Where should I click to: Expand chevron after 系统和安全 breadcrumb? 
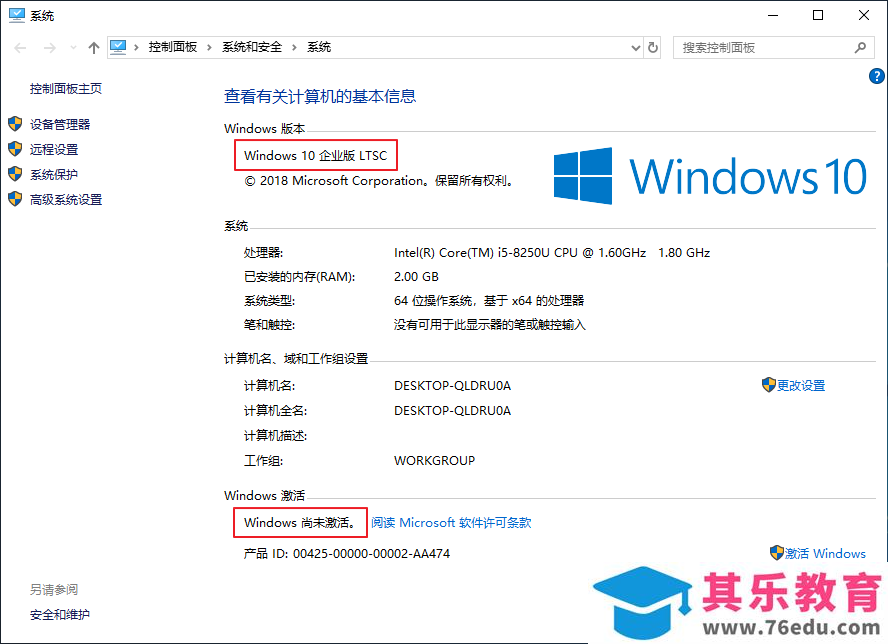coord(294,48)
